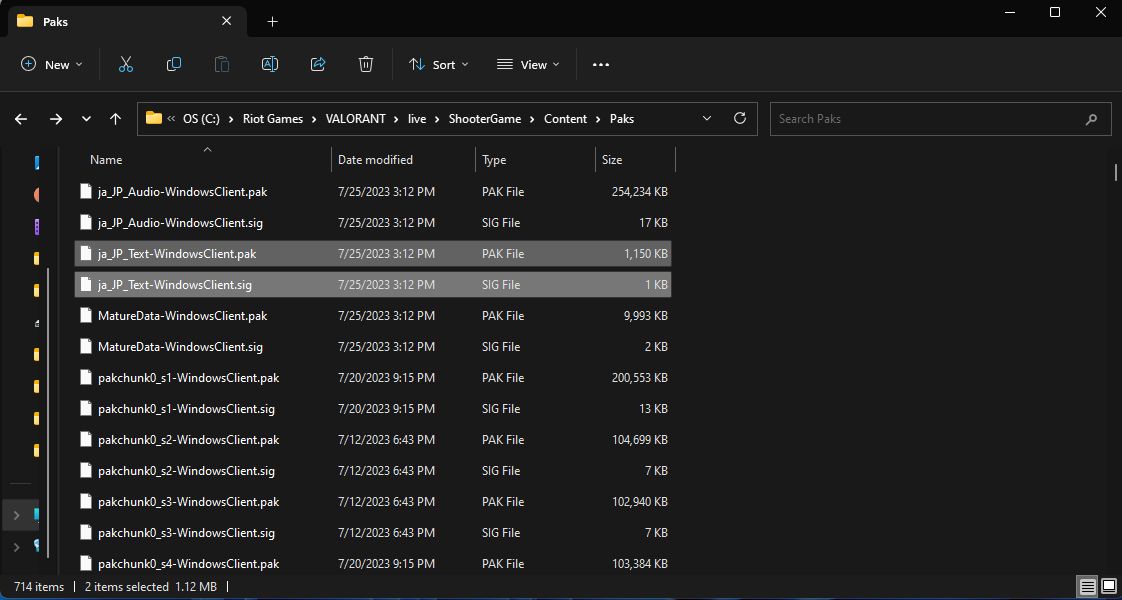The width and height of the screenshot is (1122, 600).
Task: Copy the selected files using the toolbar
Action: (x=174, y=64)
